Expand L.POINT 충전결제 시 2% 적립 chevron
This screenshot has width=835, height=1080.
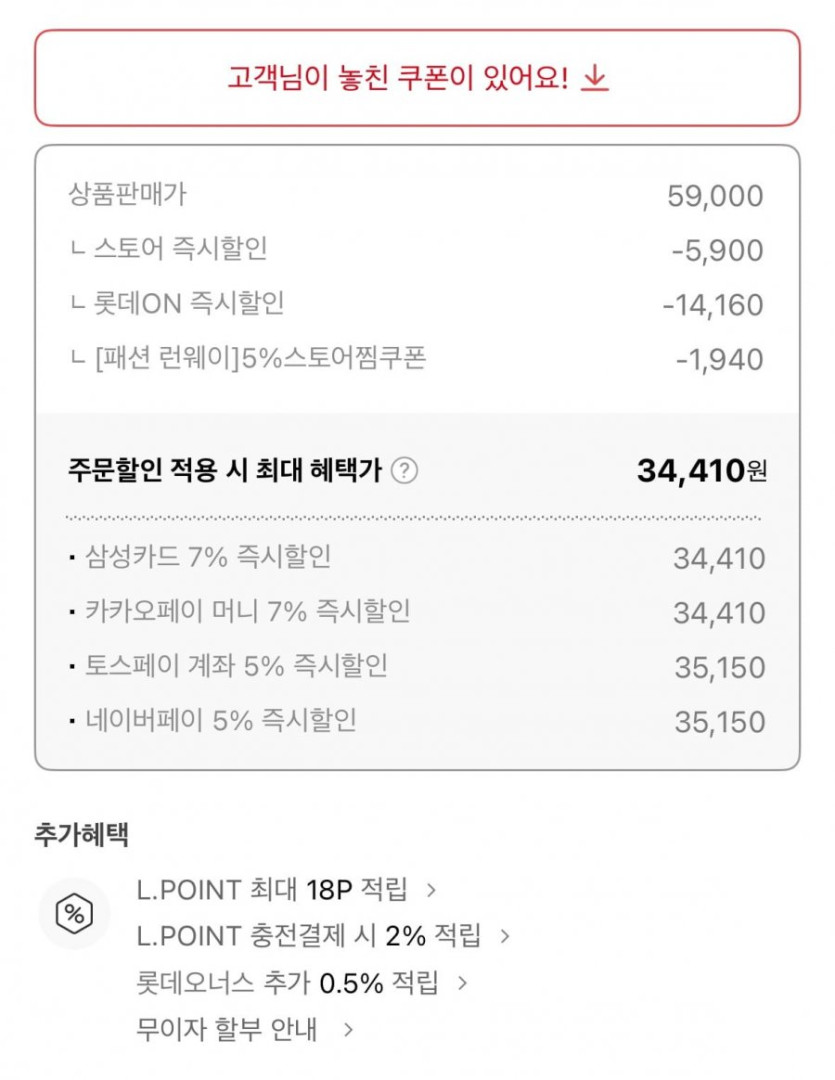click(x=505, y=936)
